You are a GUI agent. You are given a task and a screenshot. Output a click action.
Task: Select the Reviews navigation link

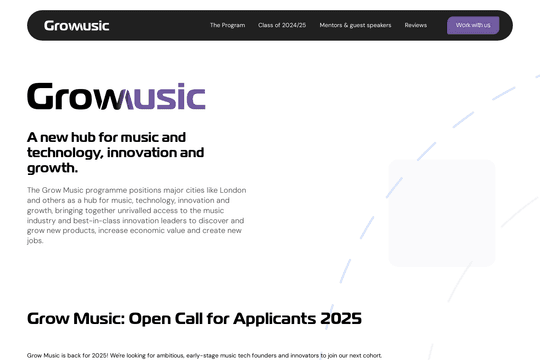coord(415,25)
